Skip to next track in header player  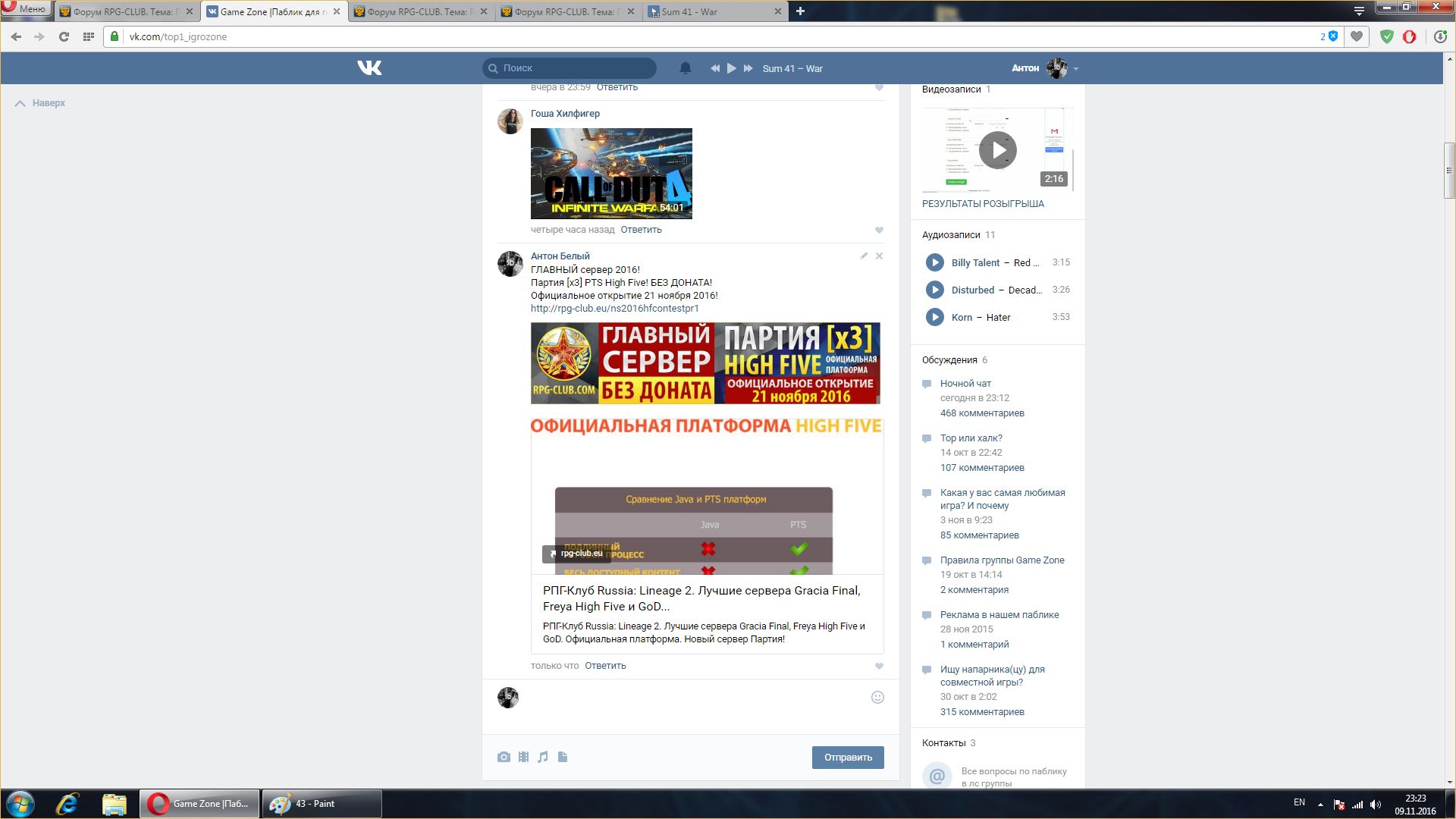(x=748, y=68)
